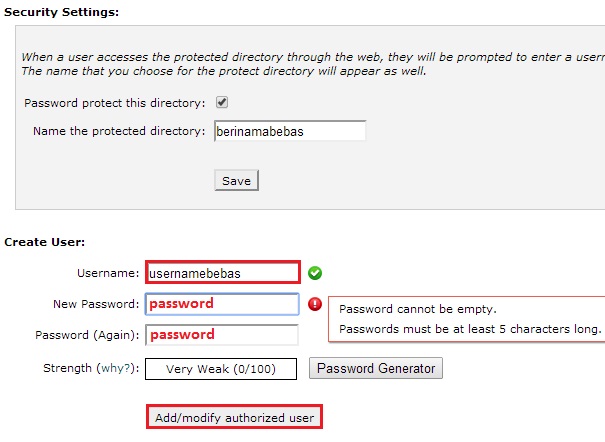Open the "why?" strength link
The width and height of the screenshot is (605, 442).
(113, 368)
